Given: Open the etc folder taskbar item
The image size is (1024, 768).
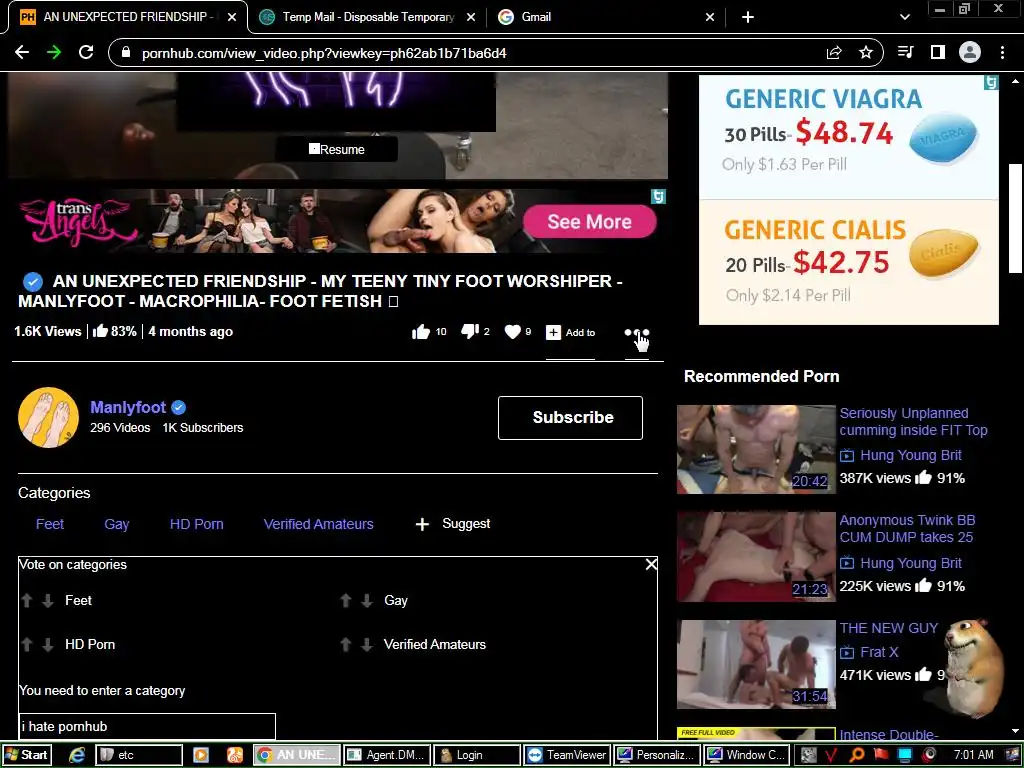Looking at the screenshot, I should pos(139,755).
